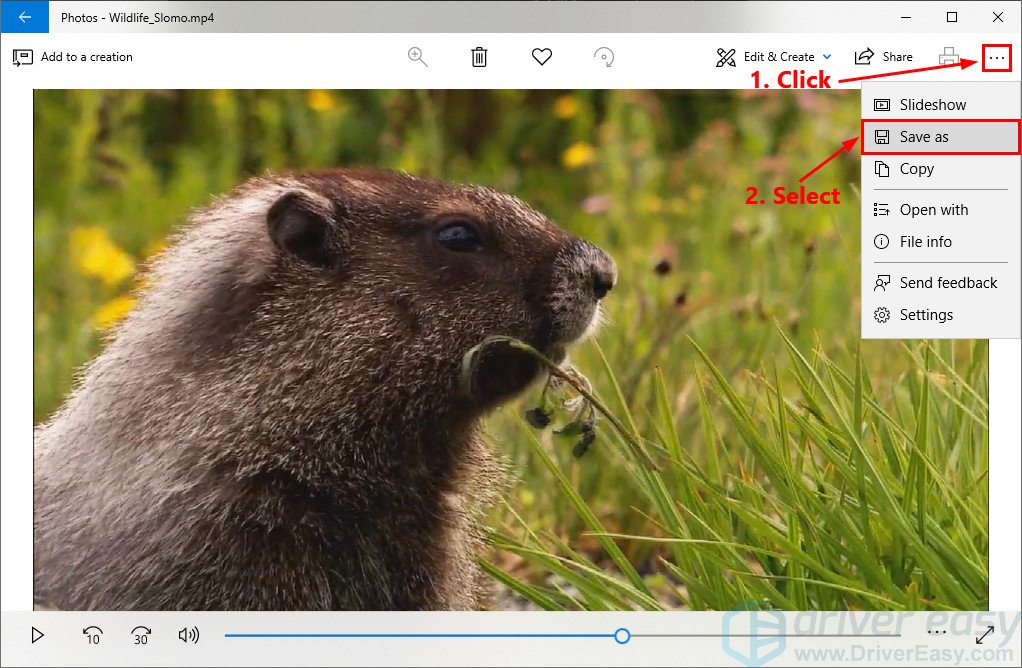Click the back arrow to return
The width and height of the screenshot is (1022, 668).
tap(22, 17)
